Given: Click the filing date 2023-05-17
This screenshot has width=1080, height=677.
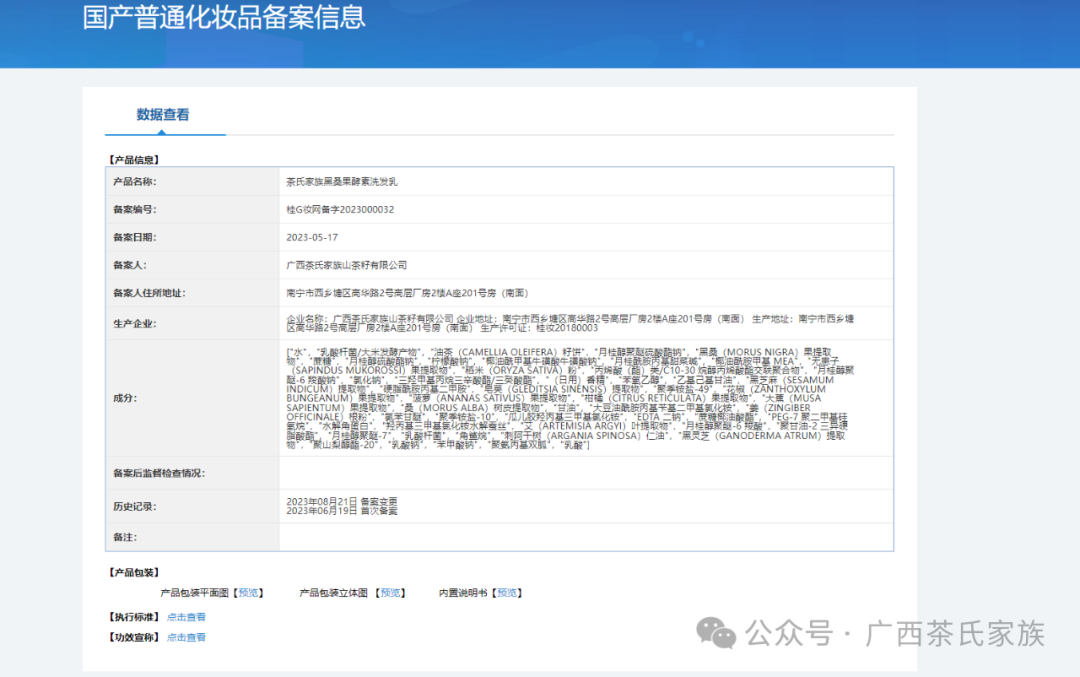Looking at the screenshot, I should click(312, 238).
